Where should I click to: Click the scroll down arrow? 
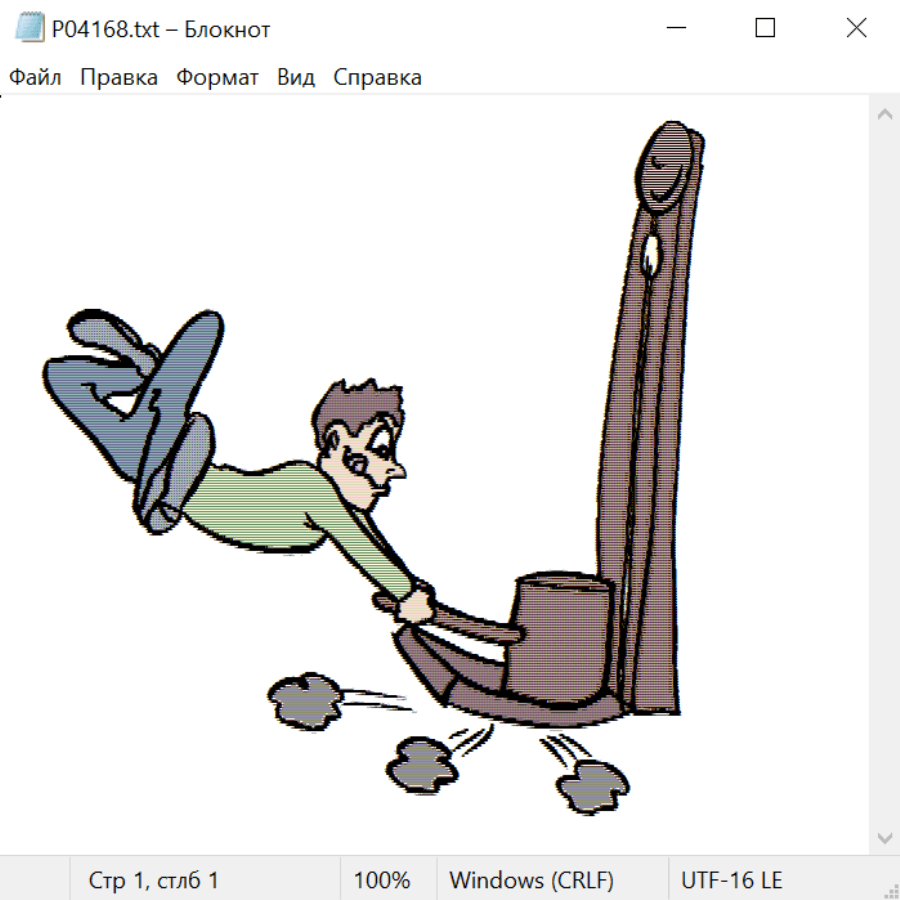coord(884,836)
